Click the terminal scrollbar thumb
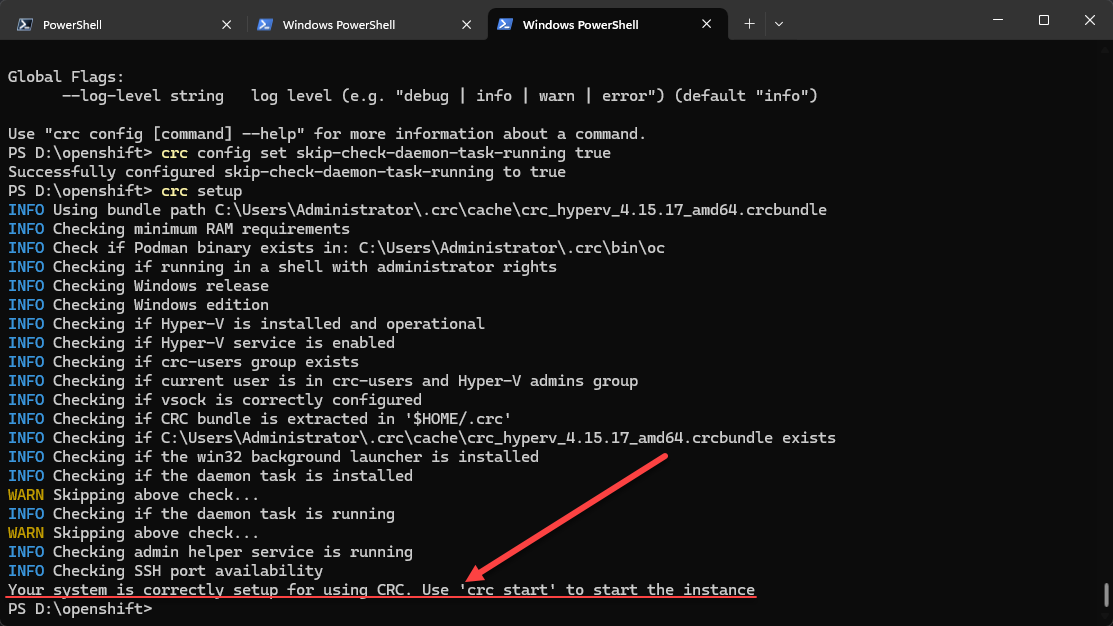The height and width of the screenshot is (626, 1113). pos(1105,594)
